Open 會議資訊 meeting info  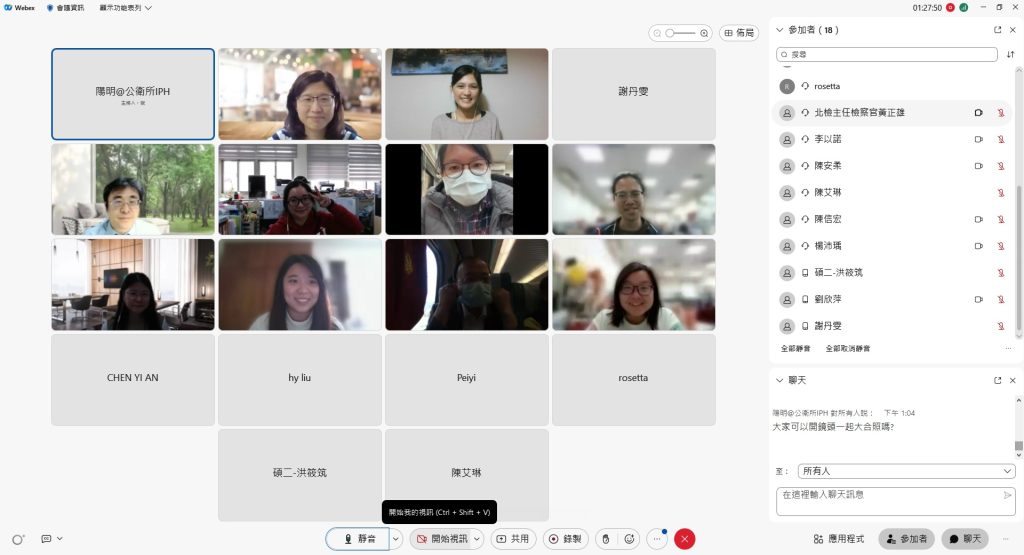click(68, 8)
